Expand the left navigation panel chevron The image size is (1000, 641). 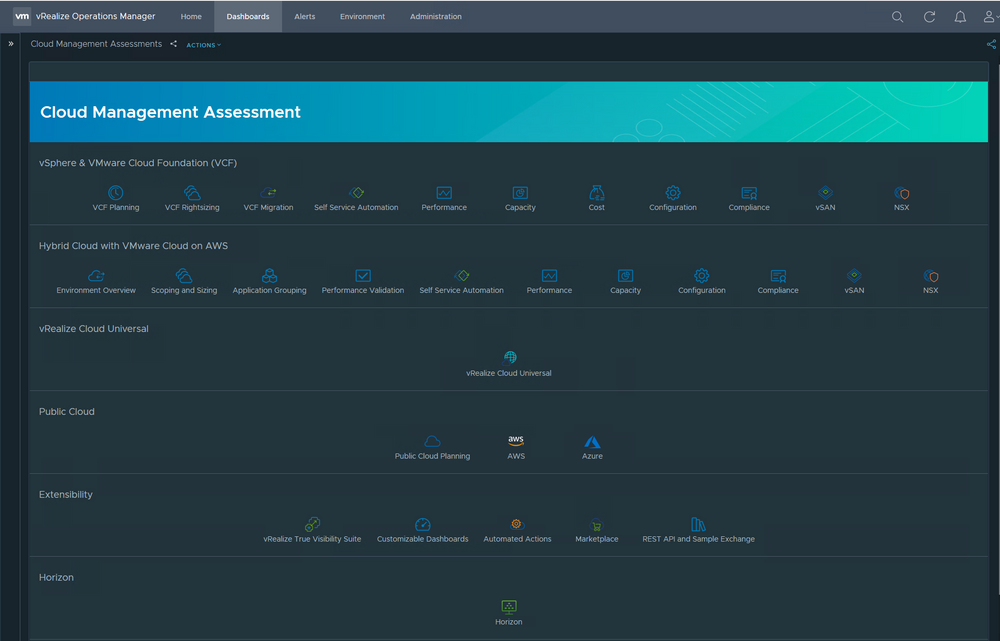pyautogui.click(x=11, y=44)
